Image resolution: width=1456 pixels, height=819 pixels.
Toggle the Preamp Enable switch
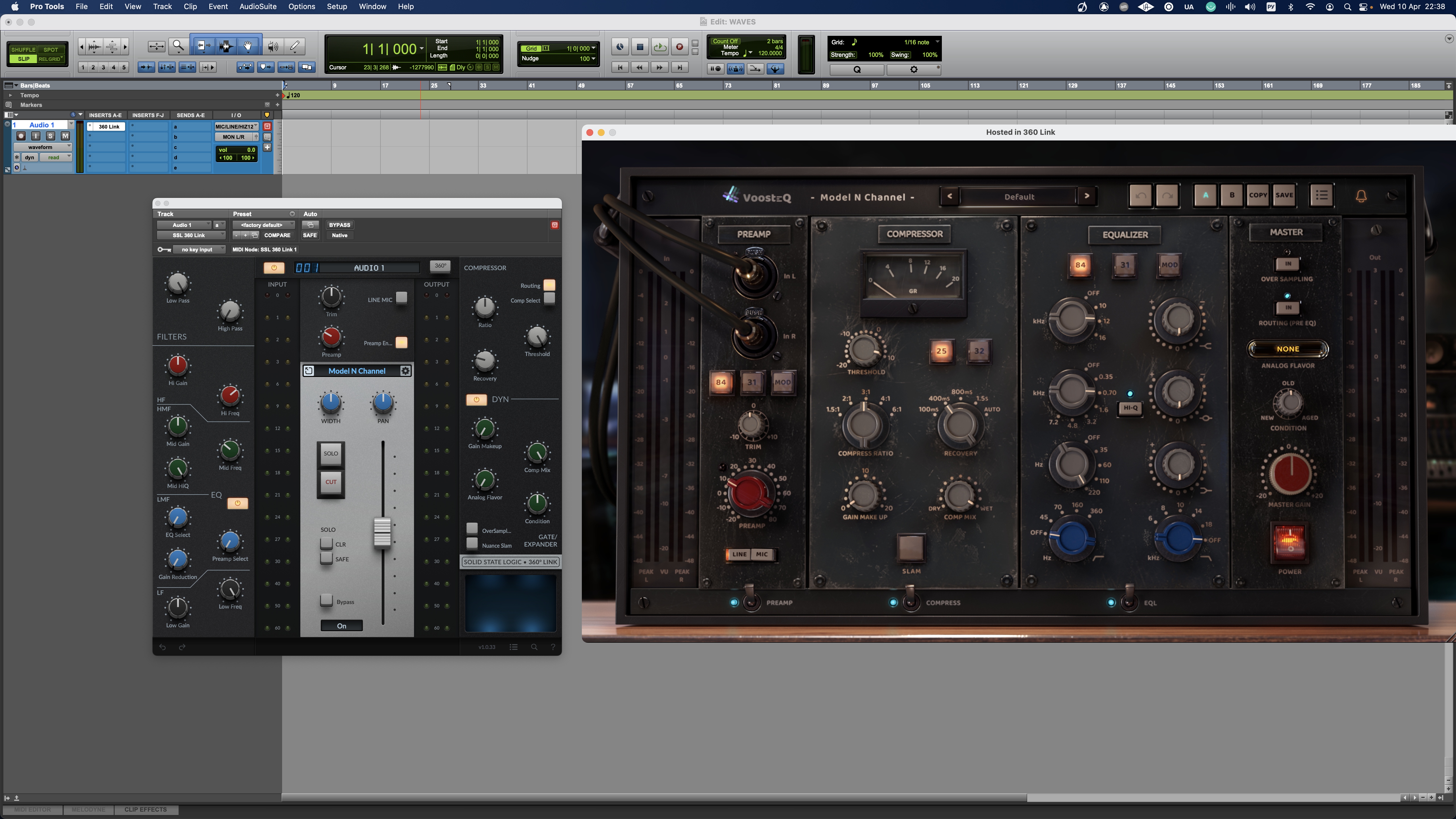(x=401, y=342)
